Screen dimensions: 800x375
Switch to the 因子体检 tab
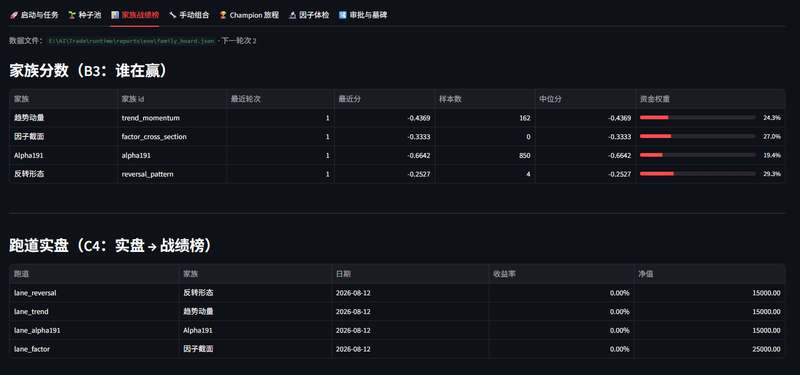(309, 15)
